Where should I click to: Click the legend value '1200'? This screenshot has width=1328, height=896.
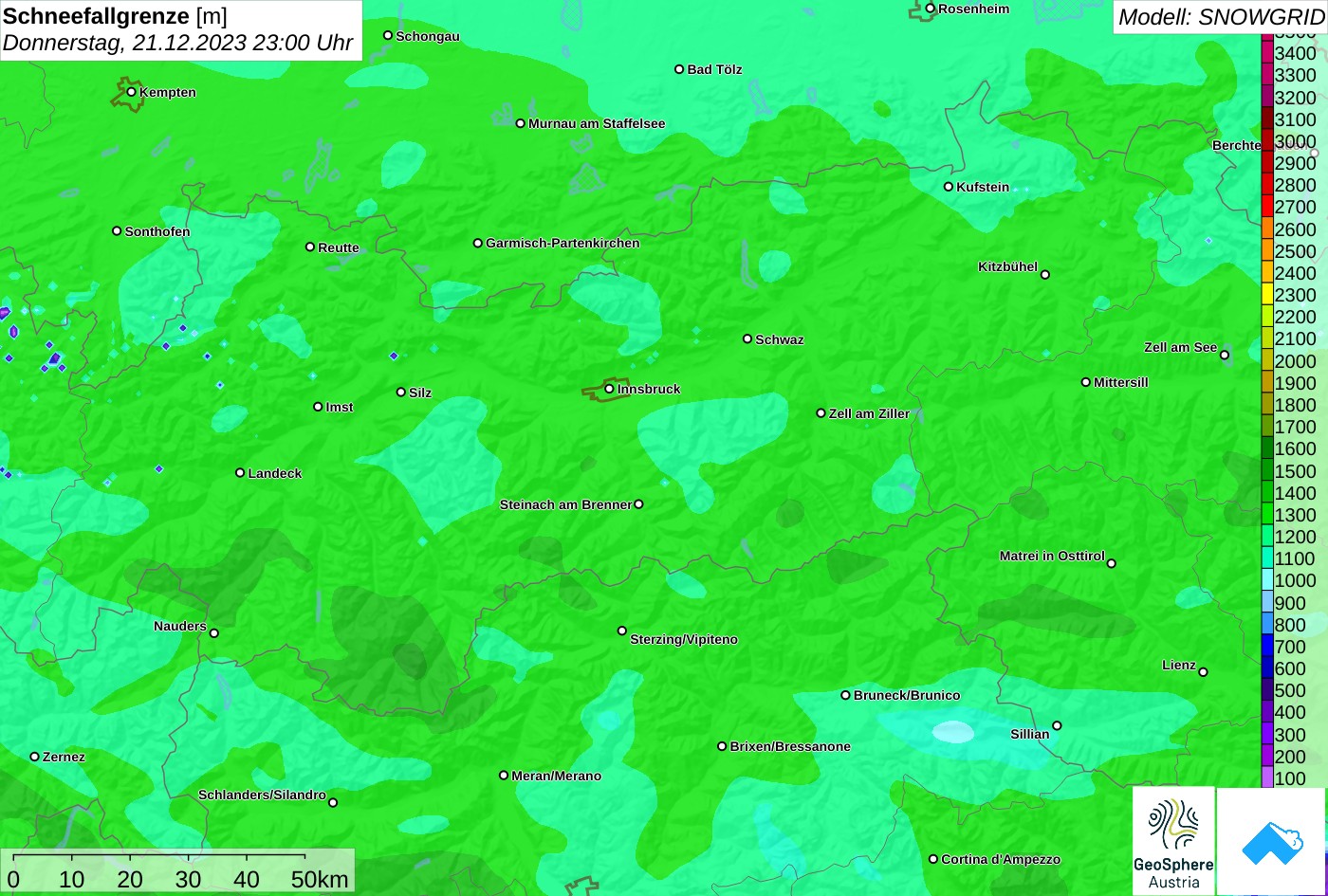click(x=1296, y=537)
